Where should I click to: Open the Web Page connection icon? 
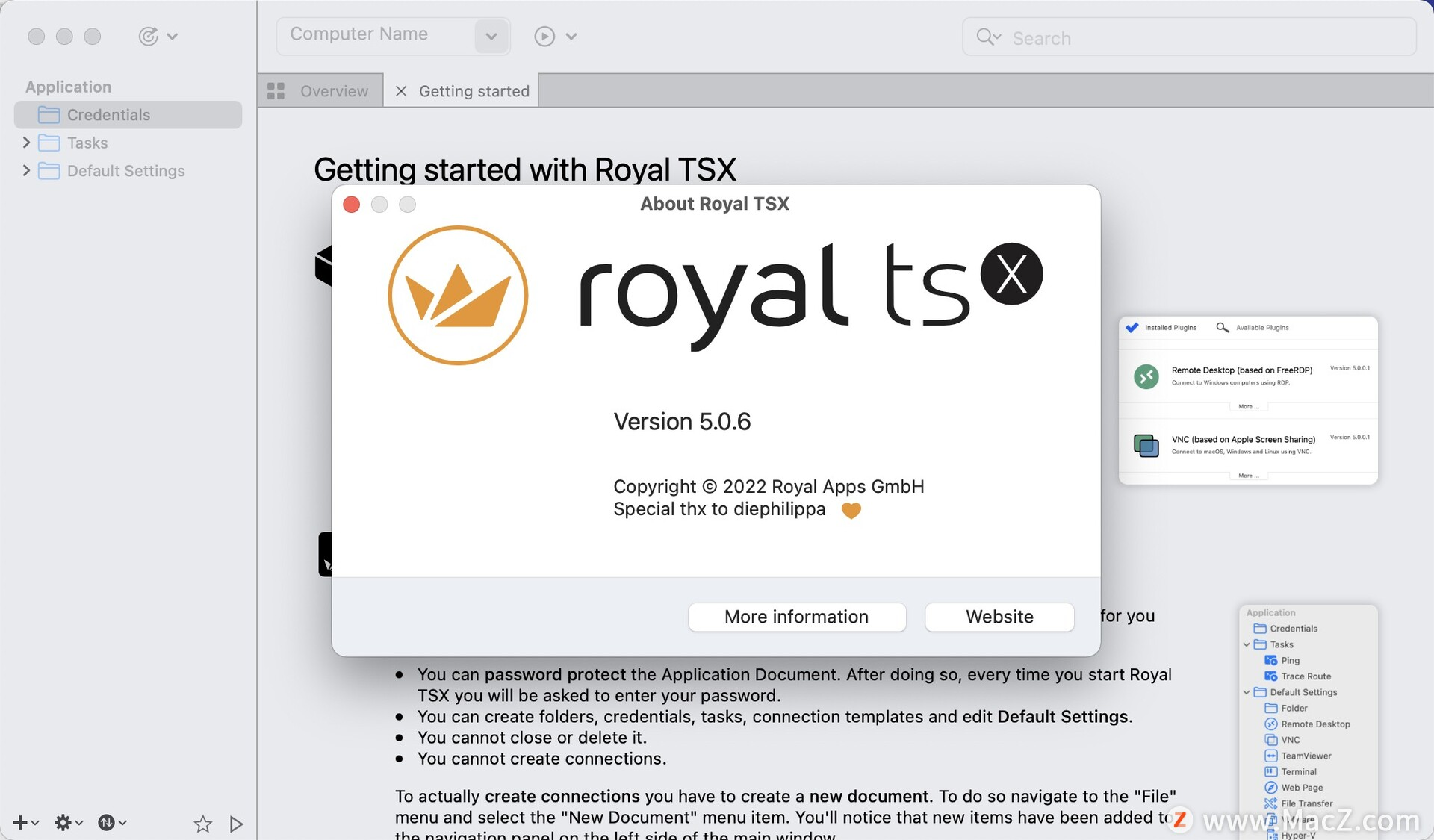pos(1272,787)
